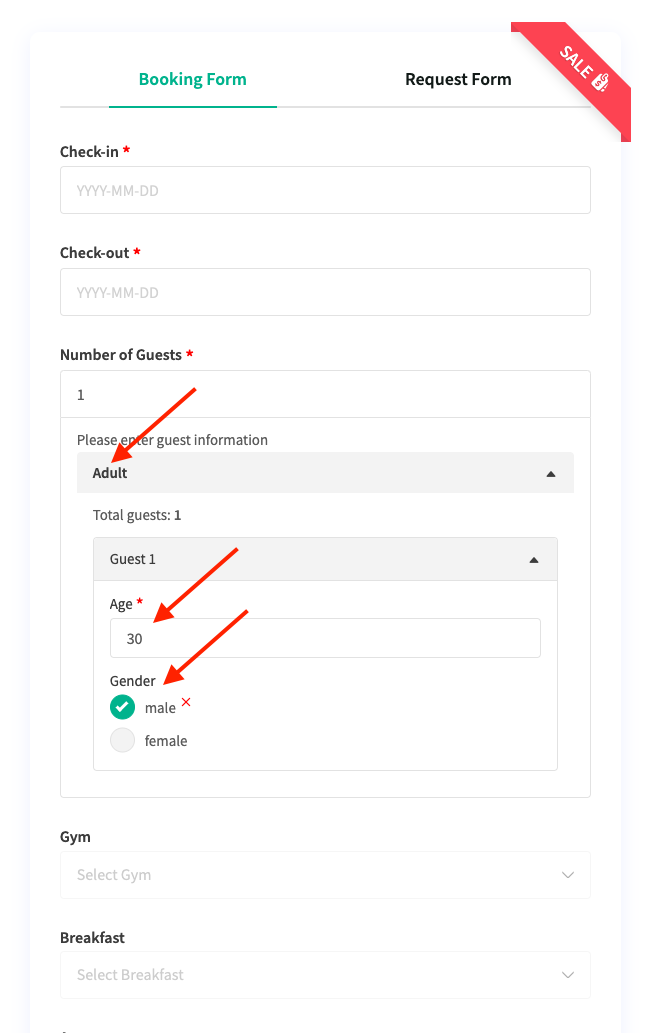This screenshot has height=1033, width=660.
Task: Click the Check-out date field
Action: tap(325, 292)
